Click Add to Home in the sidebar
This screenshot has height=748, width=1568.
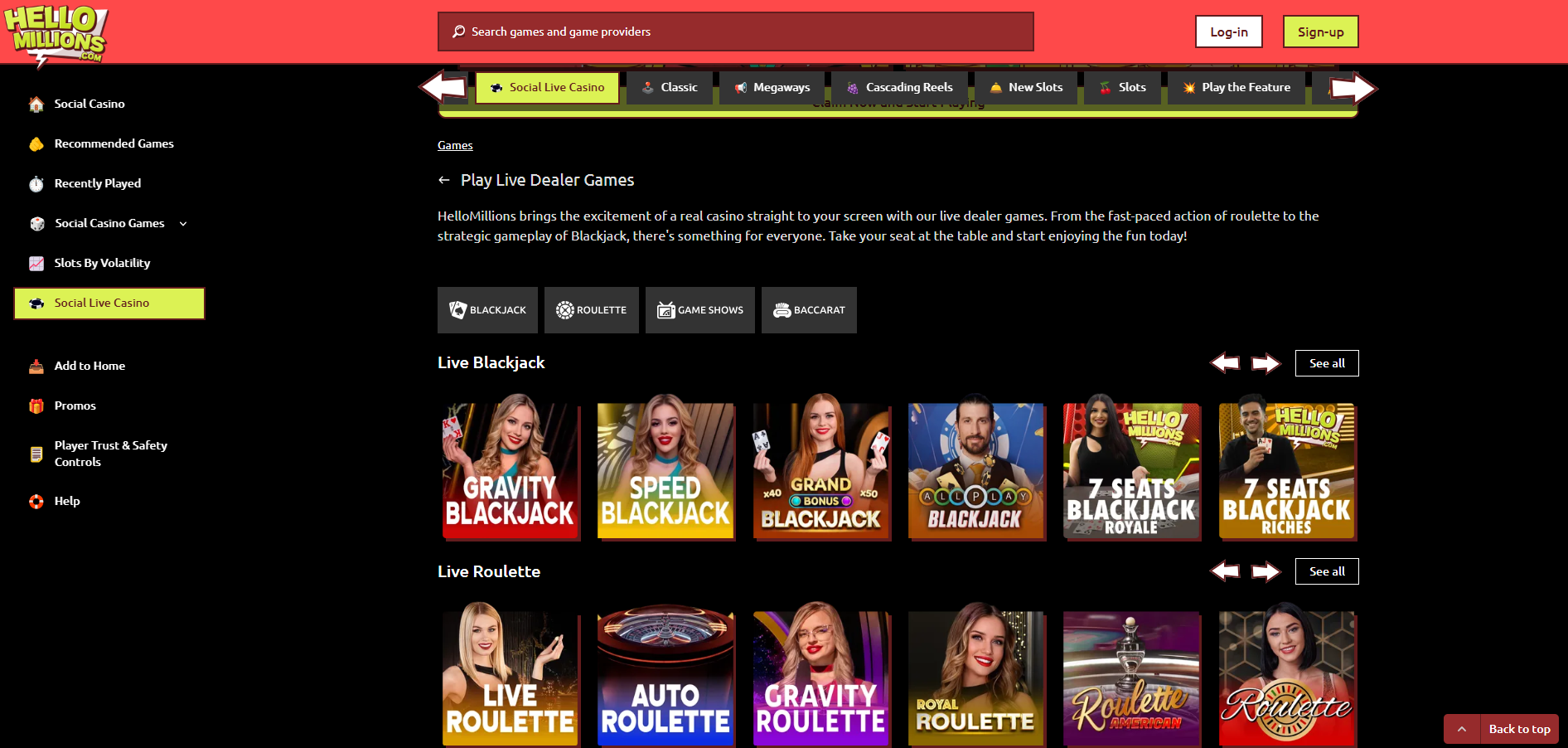(x=90, y=366)
